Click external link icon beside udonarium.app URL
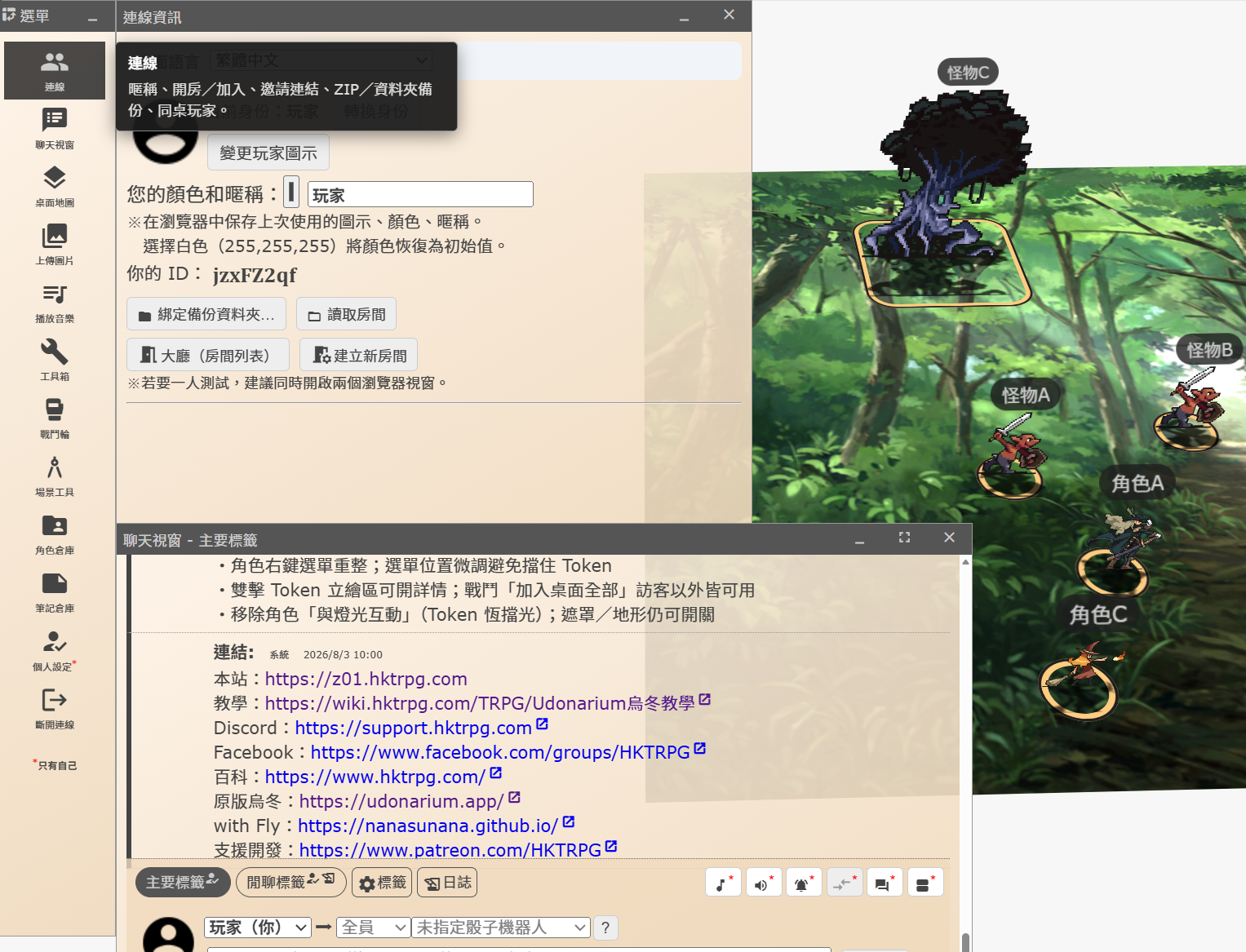 tap(514, 798)
